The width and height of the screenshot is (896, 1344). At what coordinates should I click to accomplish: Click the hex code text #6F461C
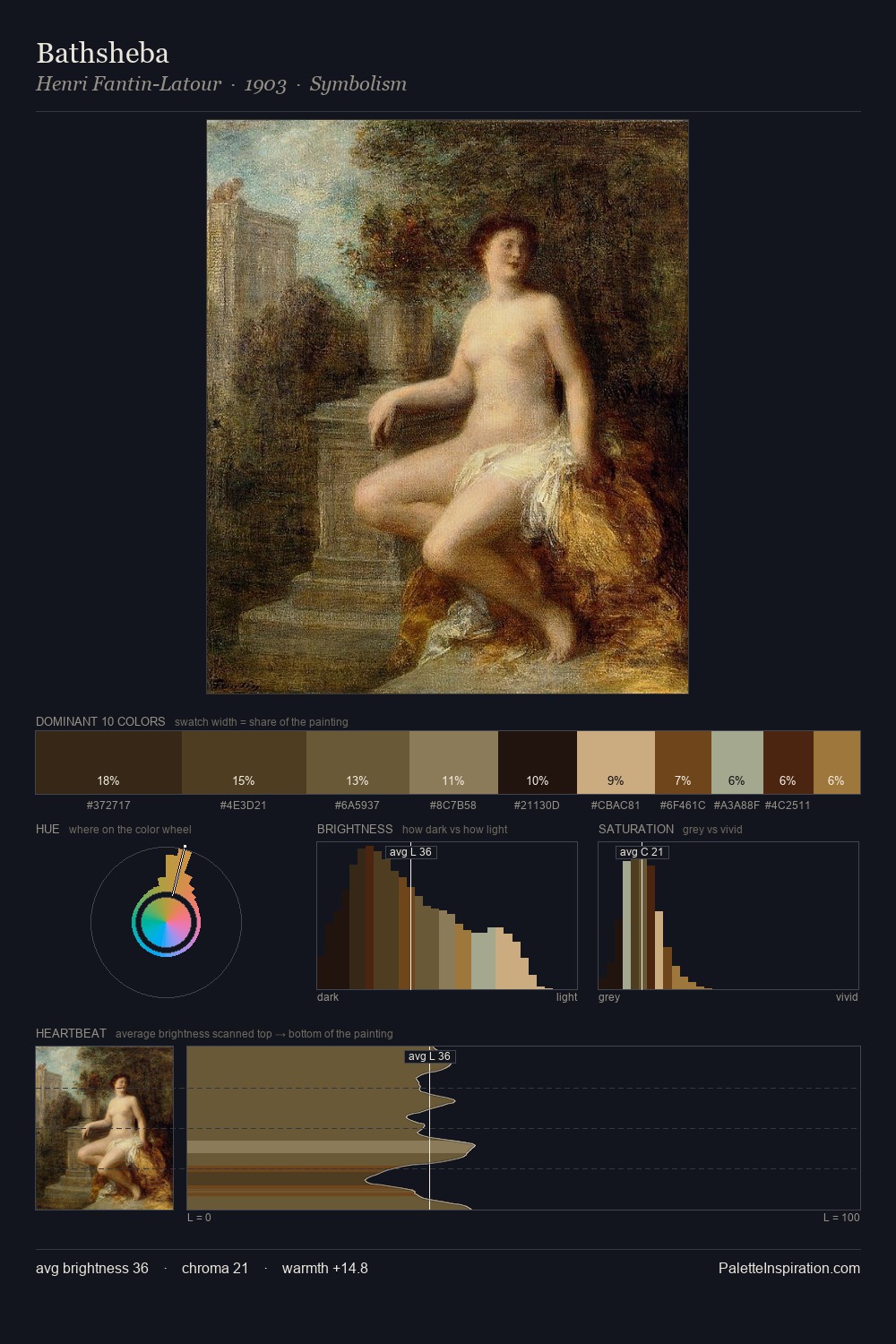click(683, 806)
